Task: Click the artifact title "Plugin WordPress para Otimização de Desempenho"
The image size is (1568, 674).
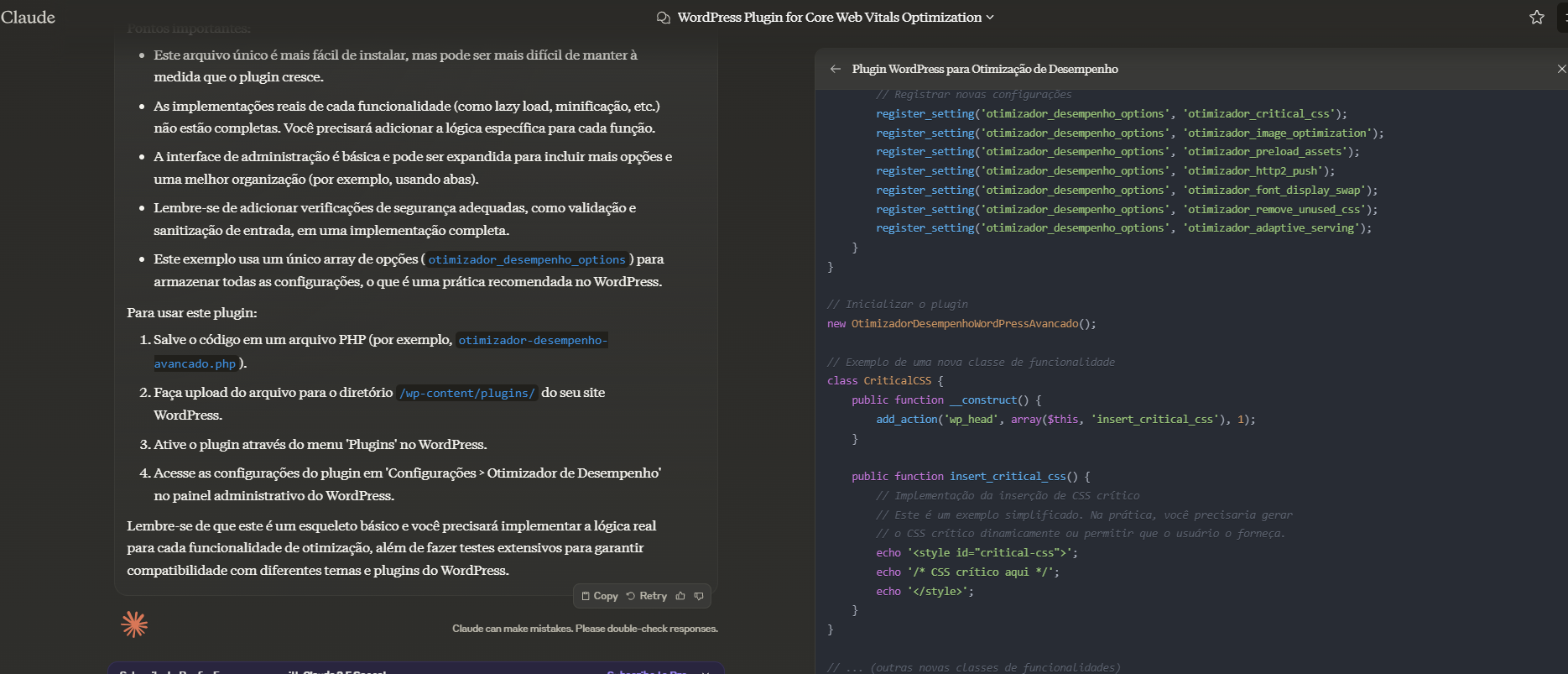Action: coord(985,69)
